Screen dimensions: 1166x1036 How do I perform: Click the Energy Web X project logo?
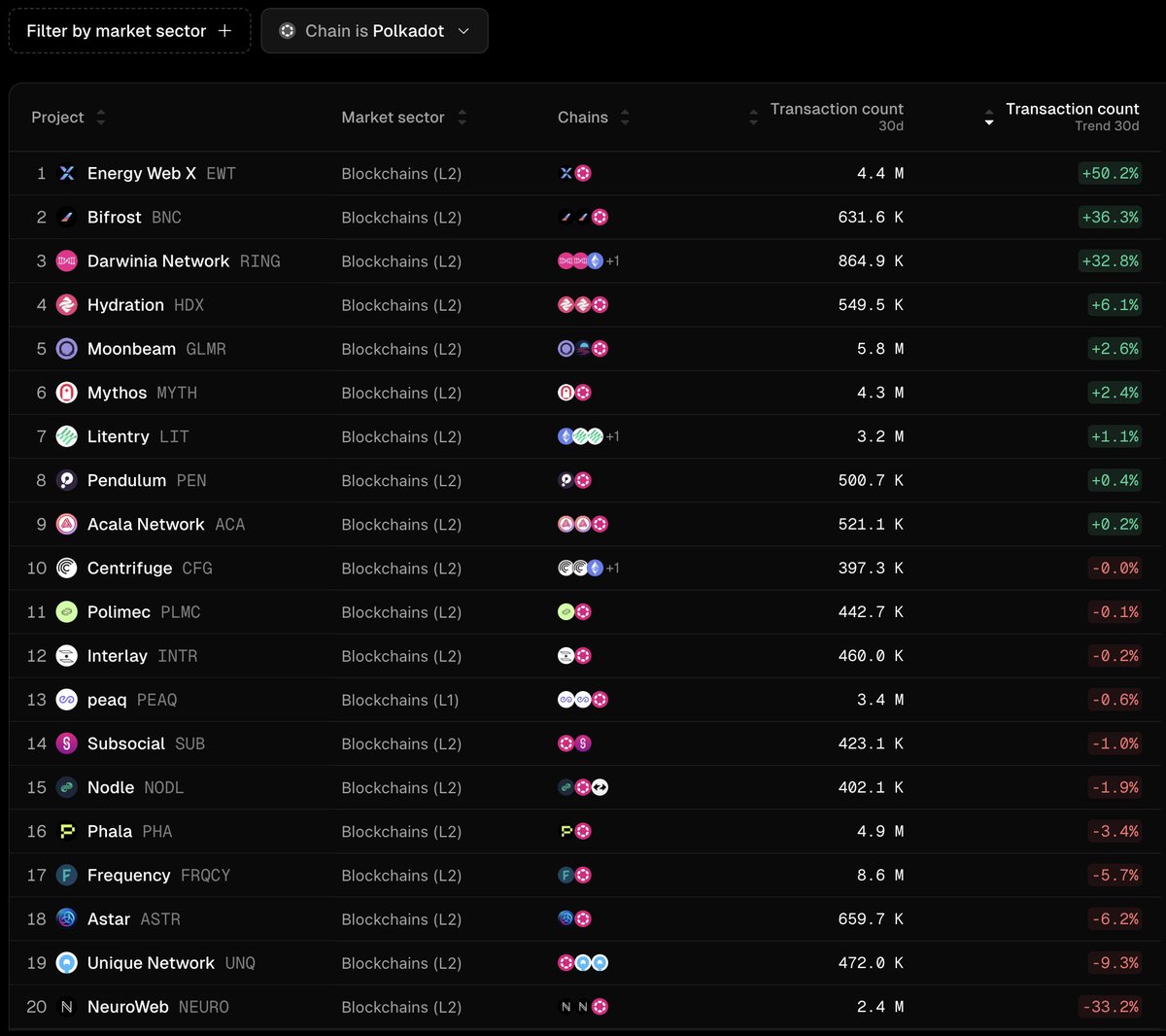(x=66, y=173)
